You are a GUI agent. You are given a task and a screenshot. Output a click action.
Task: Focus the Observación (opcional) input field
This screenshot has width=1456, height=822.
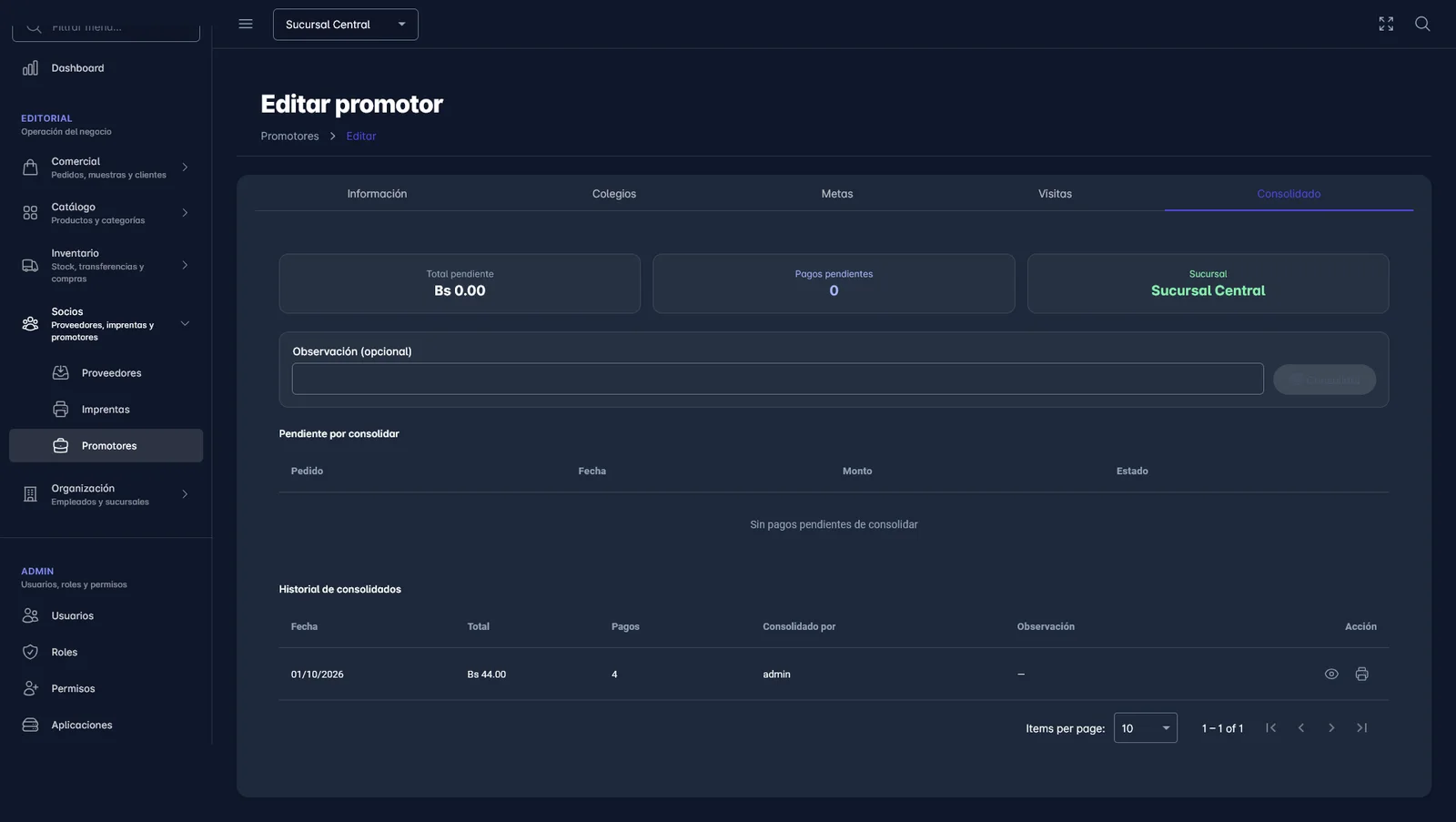(x=777, y=379)
